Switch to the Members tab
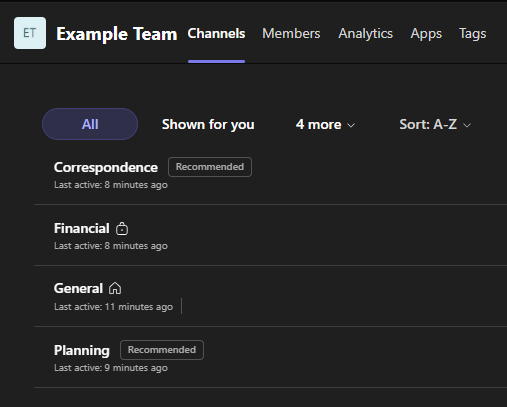 click(291, 33)
